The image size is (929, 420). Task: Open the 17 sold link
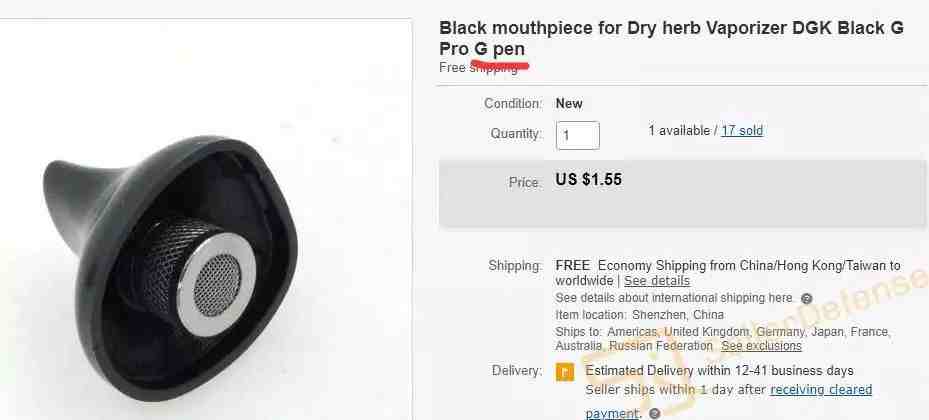pyautogui.click(x=742, y=130)
